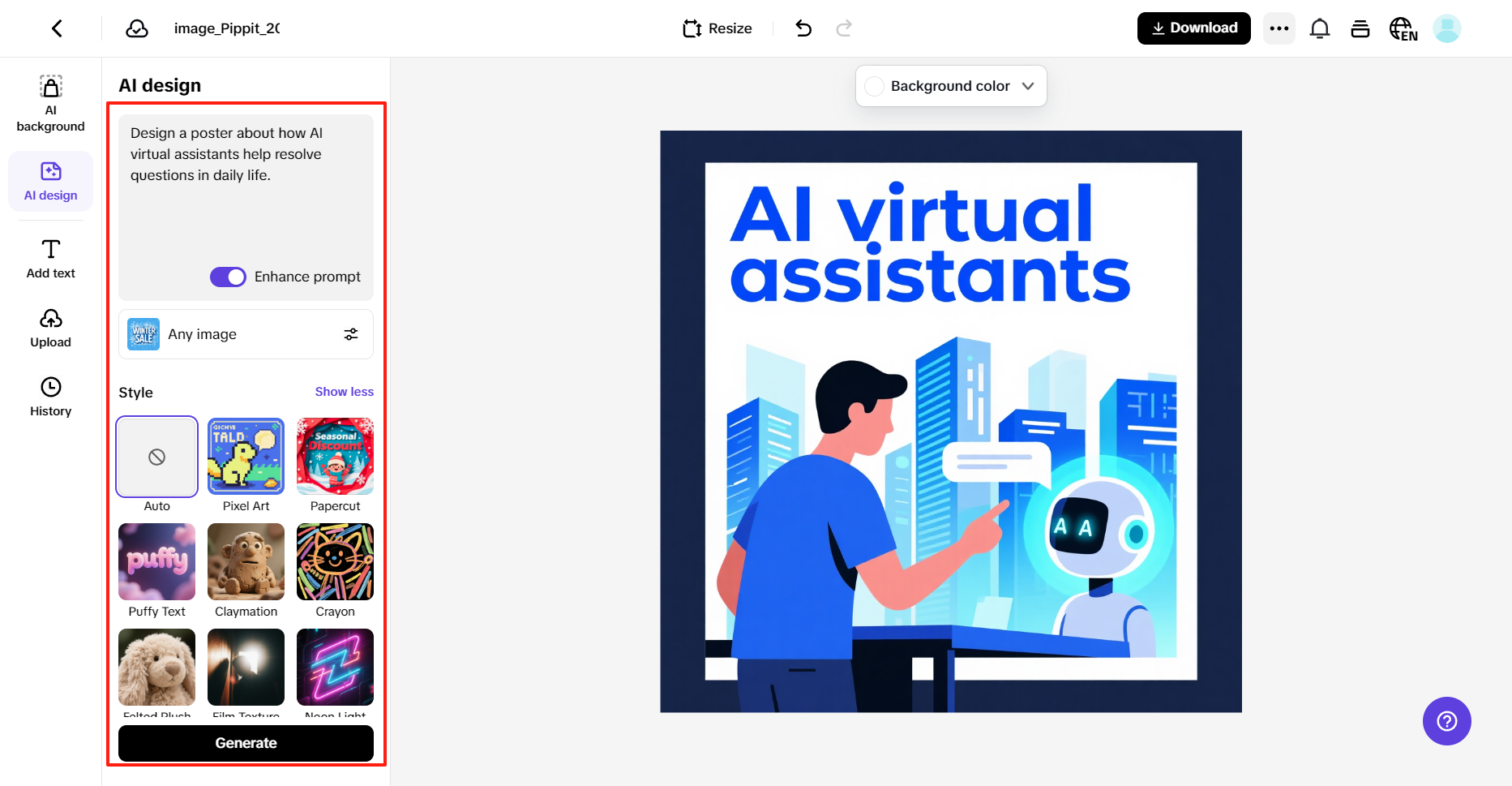Select the Auto style
Image resolution: width=1512 pixels, height=786 pixels.
tap(157, 457)
